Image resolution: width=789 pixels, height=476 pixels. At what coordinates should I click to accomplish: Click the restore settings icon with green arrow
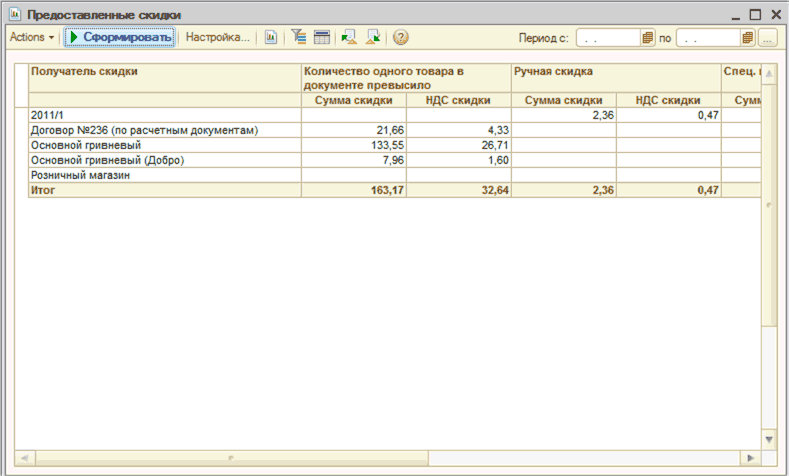[x=349, y=38]
